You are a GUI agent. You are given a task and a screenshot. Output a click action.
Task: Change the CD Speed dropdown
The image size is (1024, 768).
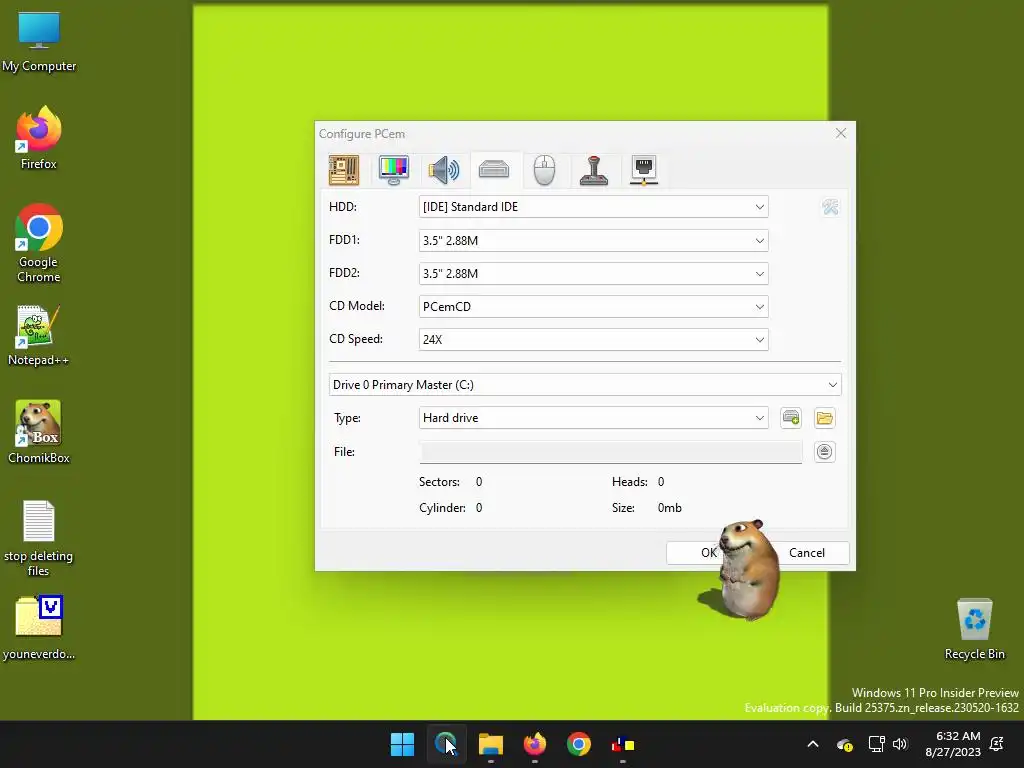pos(594,340)
